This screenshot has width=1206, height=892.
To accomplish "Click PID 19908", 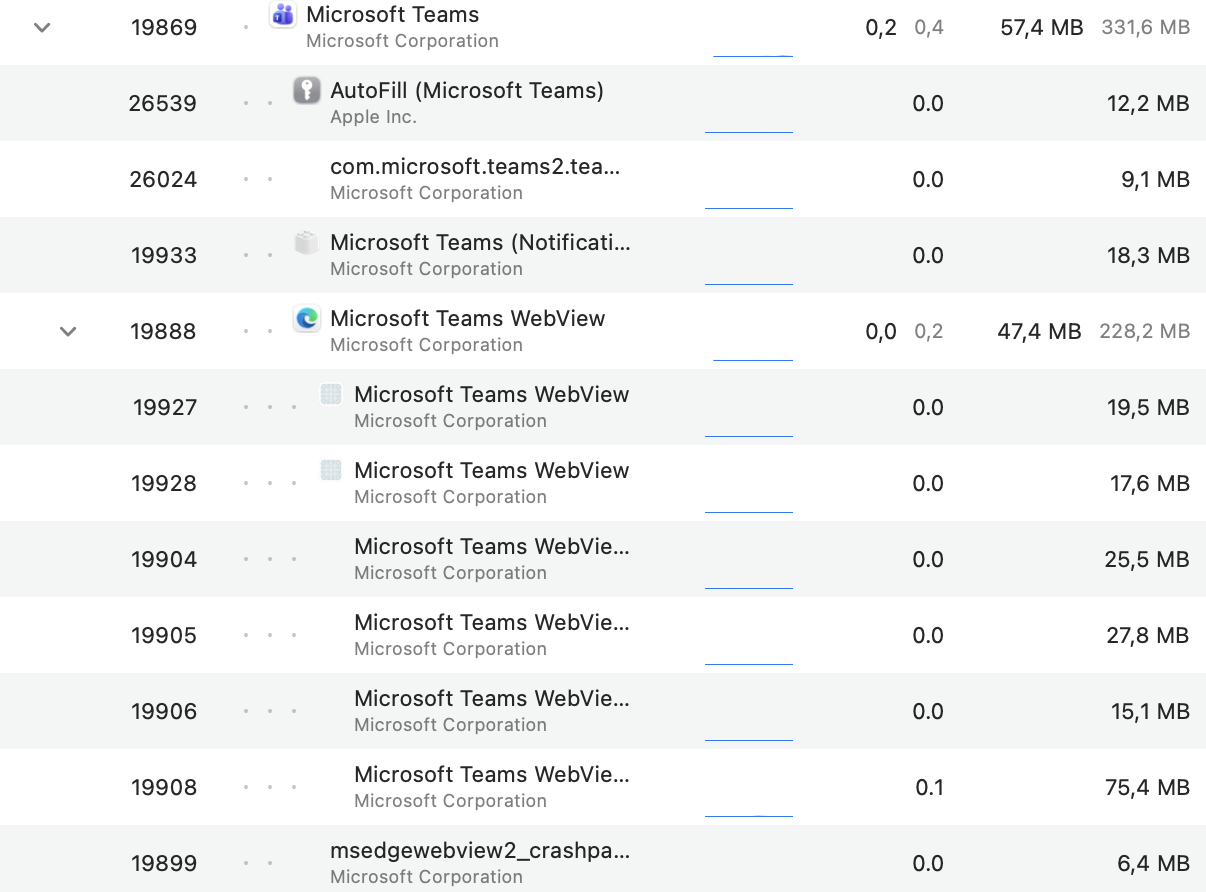I will (164, 787).
